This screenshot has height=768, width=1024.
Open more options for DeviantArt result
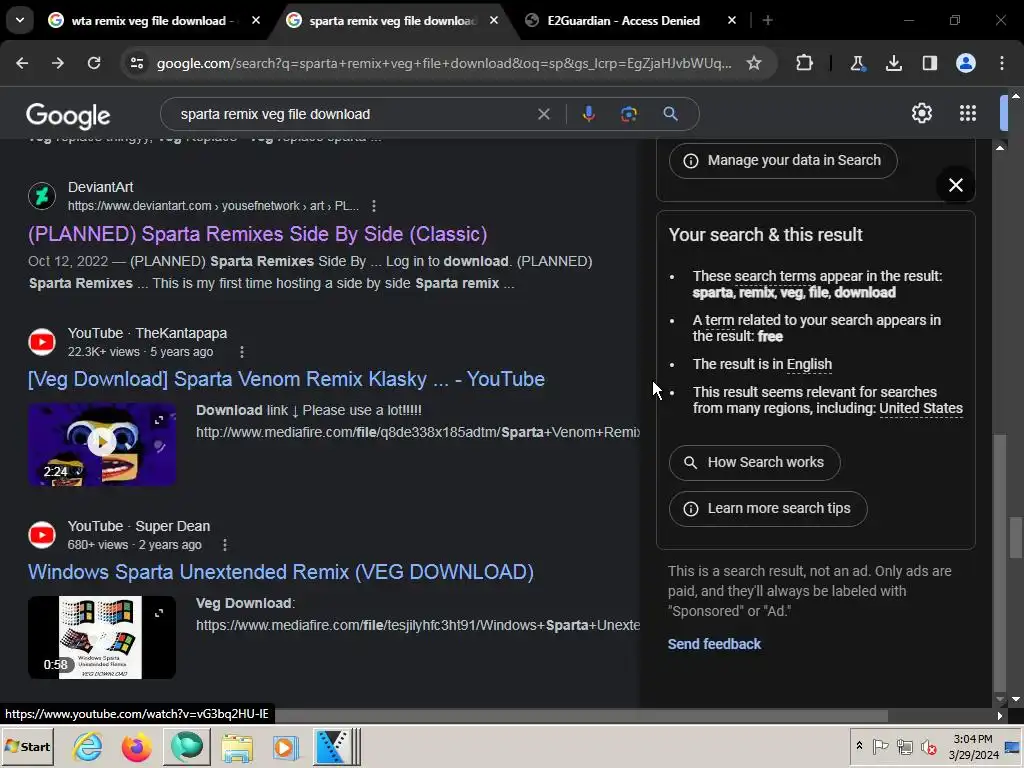pyautogui.click(x=374, y=206)
